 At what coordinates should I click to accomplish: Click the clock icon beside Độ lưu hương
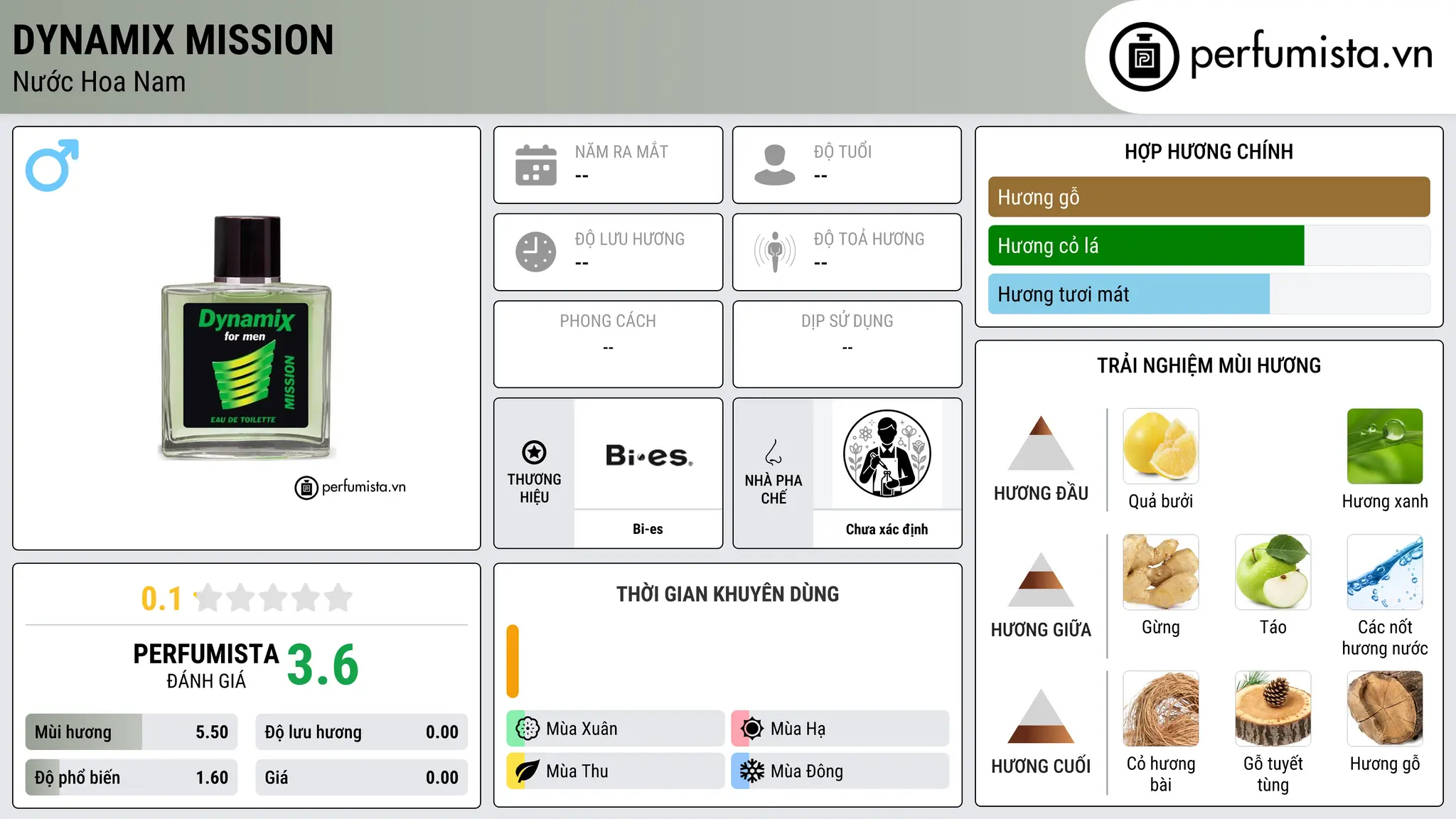[x=536, y=252]
